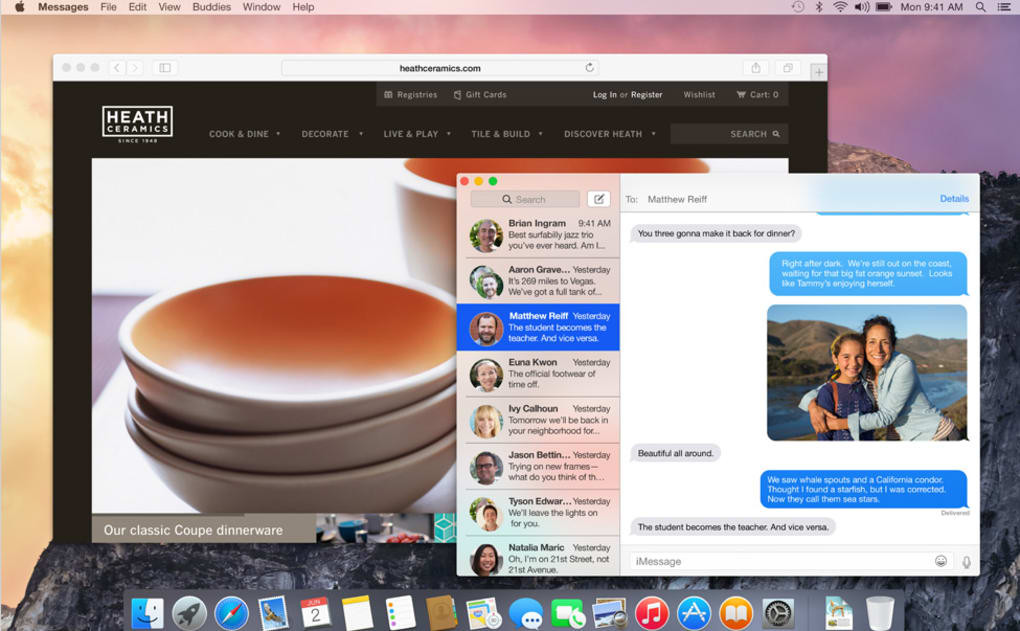Open the Trash in the Dock
The image size is (1020, 631).
pos(880,613)
